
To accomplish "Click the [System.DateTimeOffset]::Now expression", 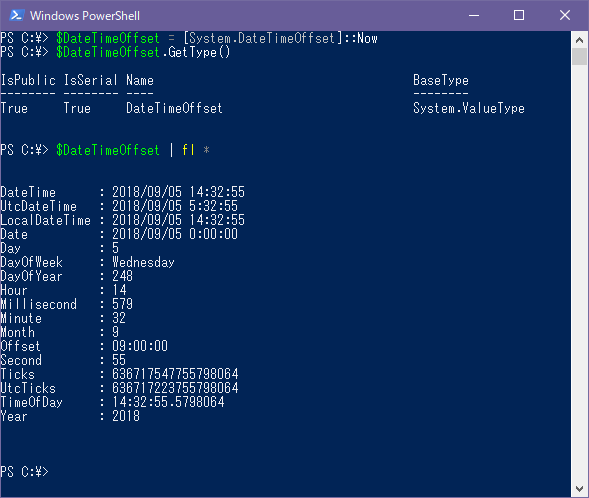I will coord(280,38).
